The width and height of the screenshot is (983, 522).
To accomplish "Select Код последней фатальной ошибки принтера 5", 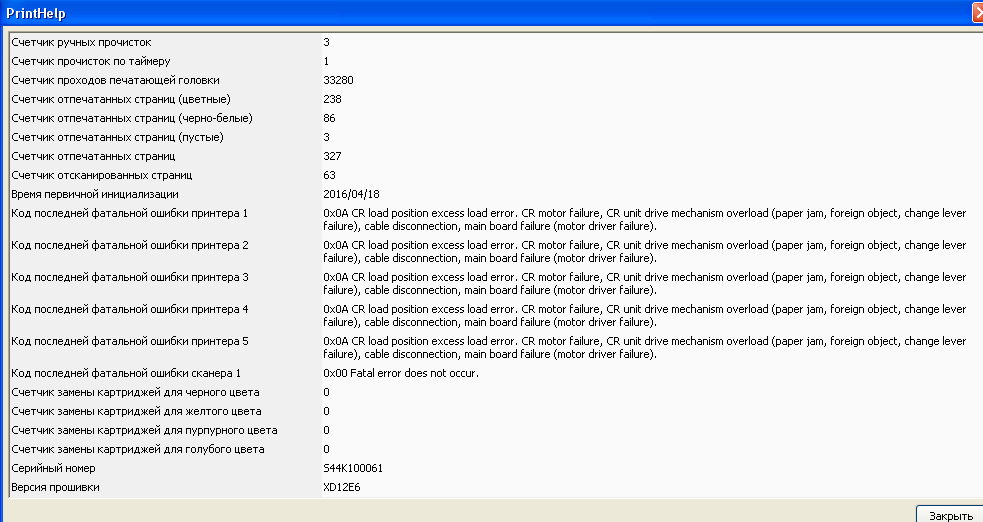I will click(x=129, y=341).
